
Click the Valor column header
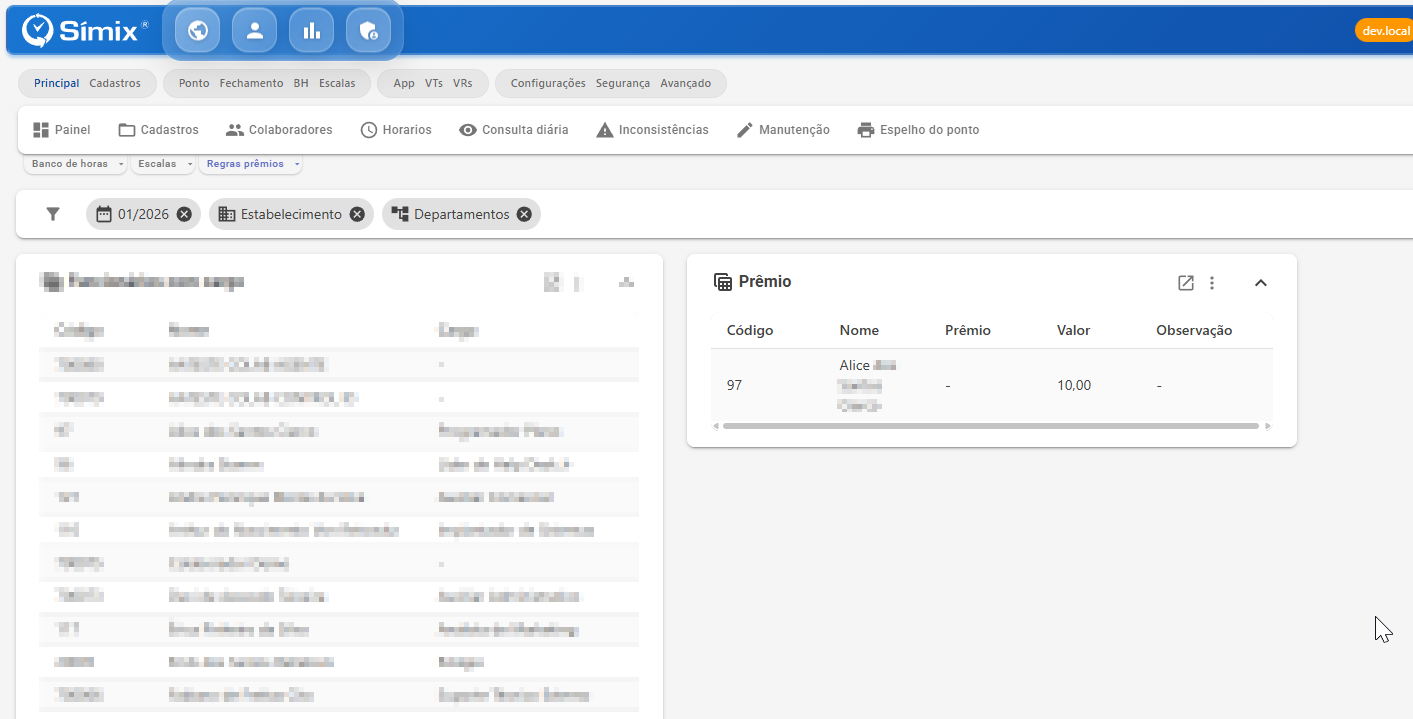click(1073, 330)
